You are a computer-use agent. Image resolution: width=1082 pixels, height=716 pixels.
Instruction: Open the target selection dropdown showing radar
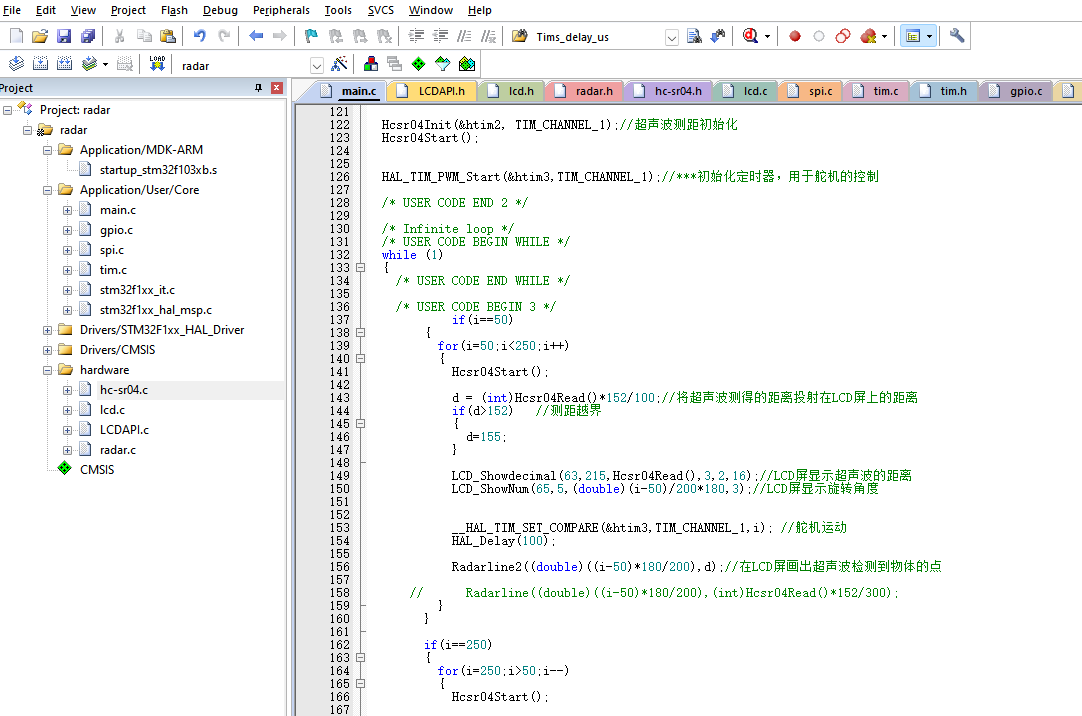pyautogui.click(x=317, y=66)
